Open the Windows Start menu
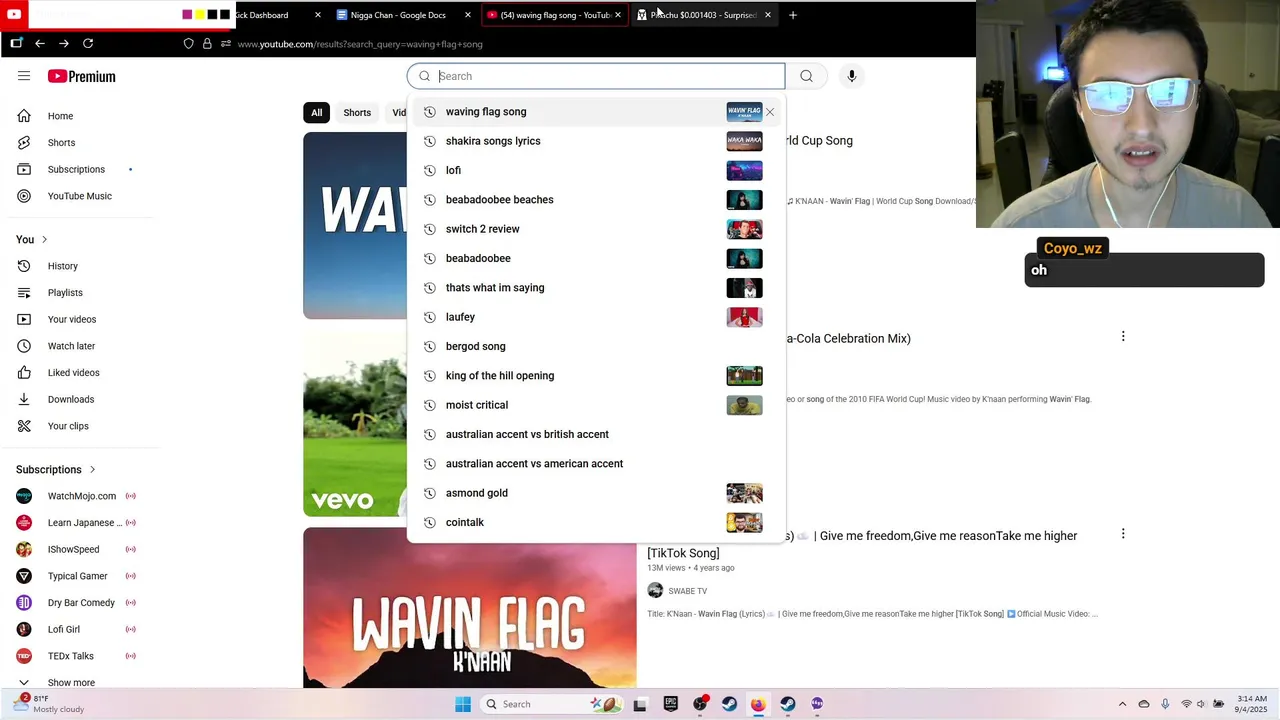The height and width of the screenshot is (720, 1280). tap(463, 704)
